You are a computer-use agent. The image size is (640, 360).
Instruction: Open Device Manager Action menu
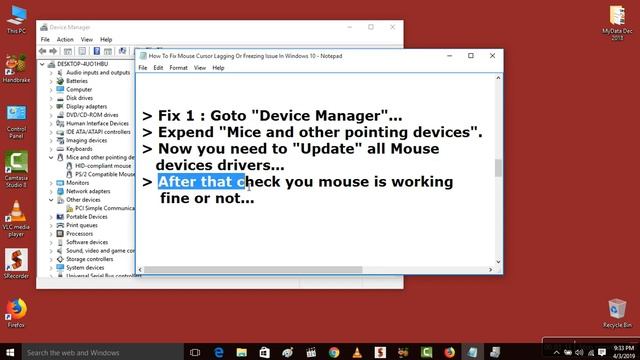click(65, 40)
